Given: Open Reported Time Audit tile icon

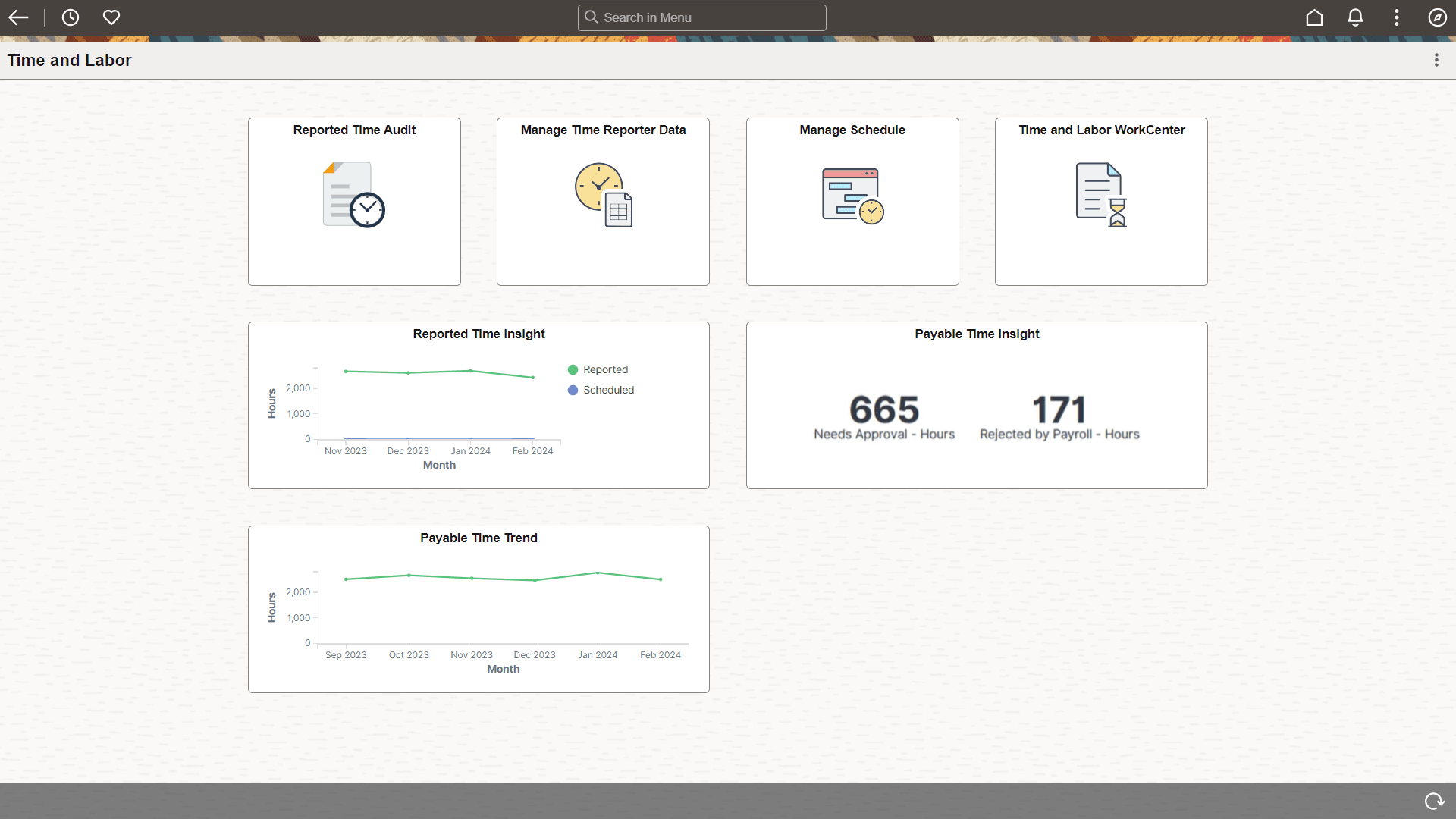Looking at the screenshot, I should click(354, 195).
